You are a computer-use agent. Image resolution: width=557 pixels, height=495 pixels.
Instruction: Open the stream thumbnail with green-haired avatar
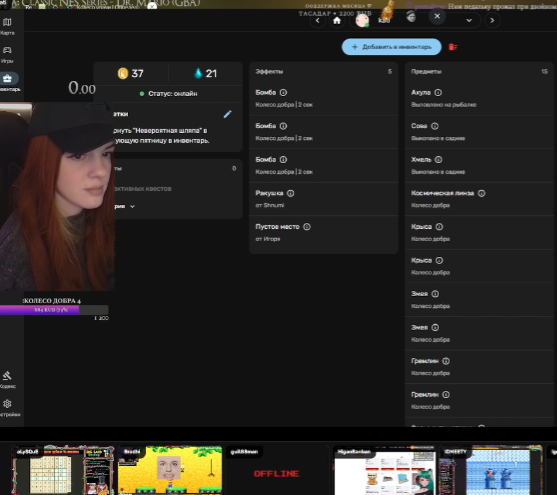coord(384,470)
